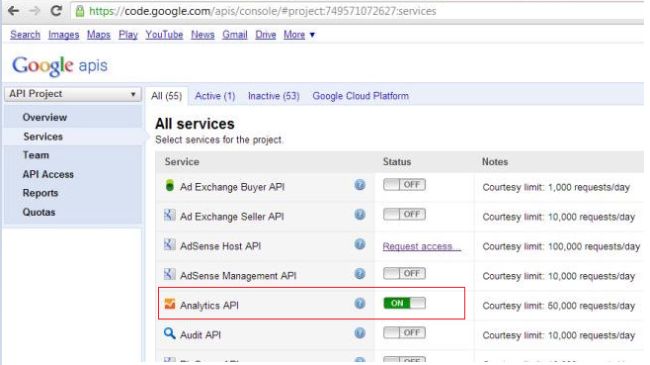Click the Analytics API chart icon

pos(170,304)
